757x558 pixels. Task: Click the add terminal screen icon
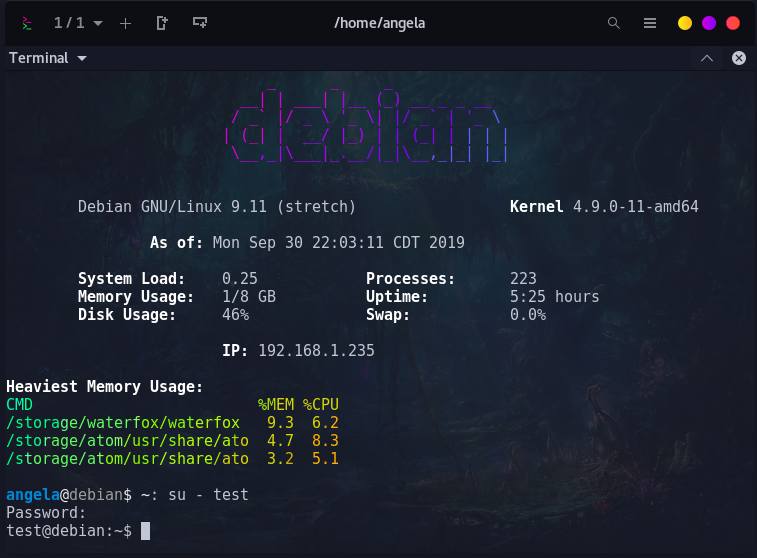(x=200, y=23)
